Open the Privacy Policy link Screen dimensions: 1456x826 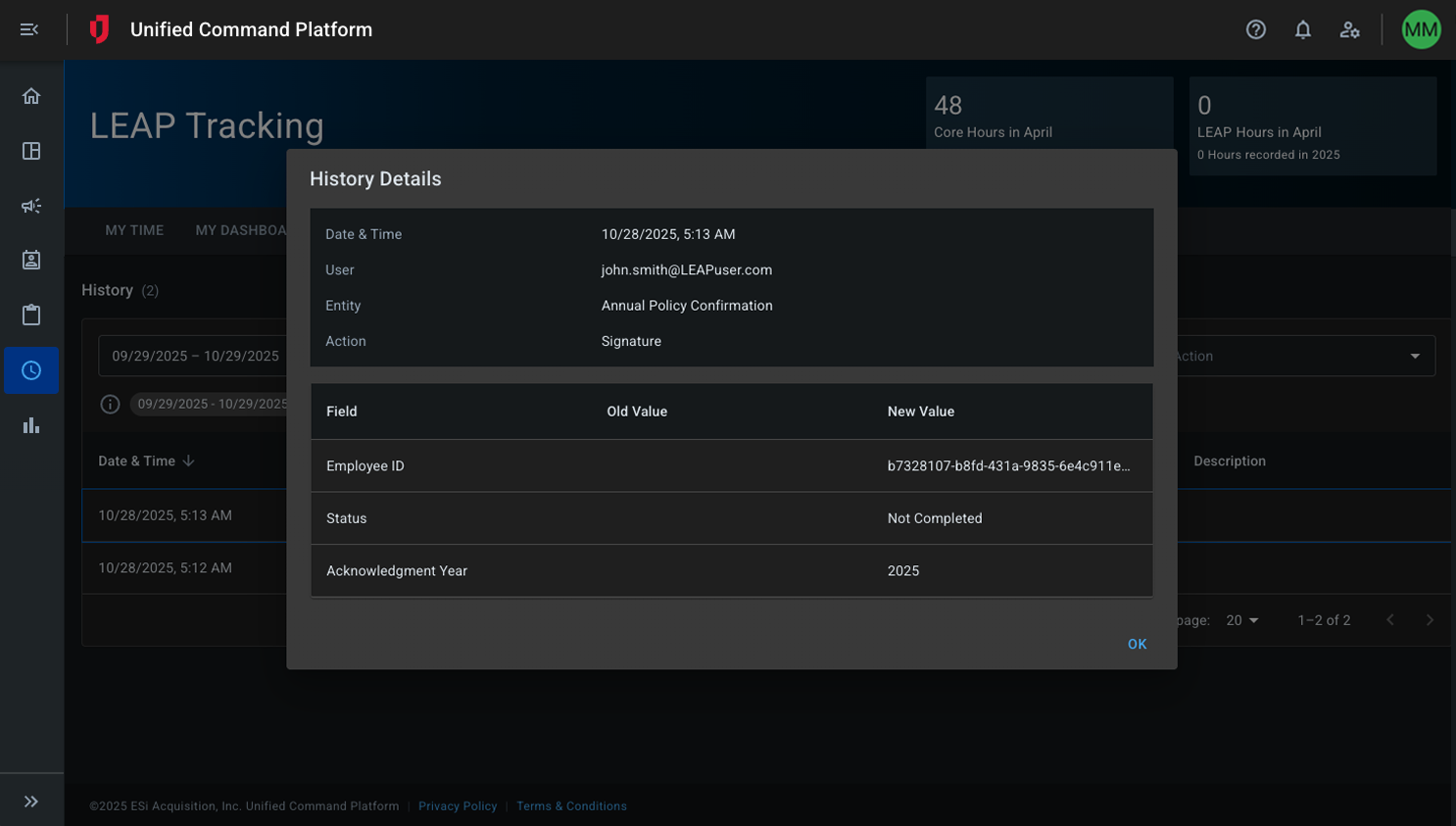click(458, 806)
